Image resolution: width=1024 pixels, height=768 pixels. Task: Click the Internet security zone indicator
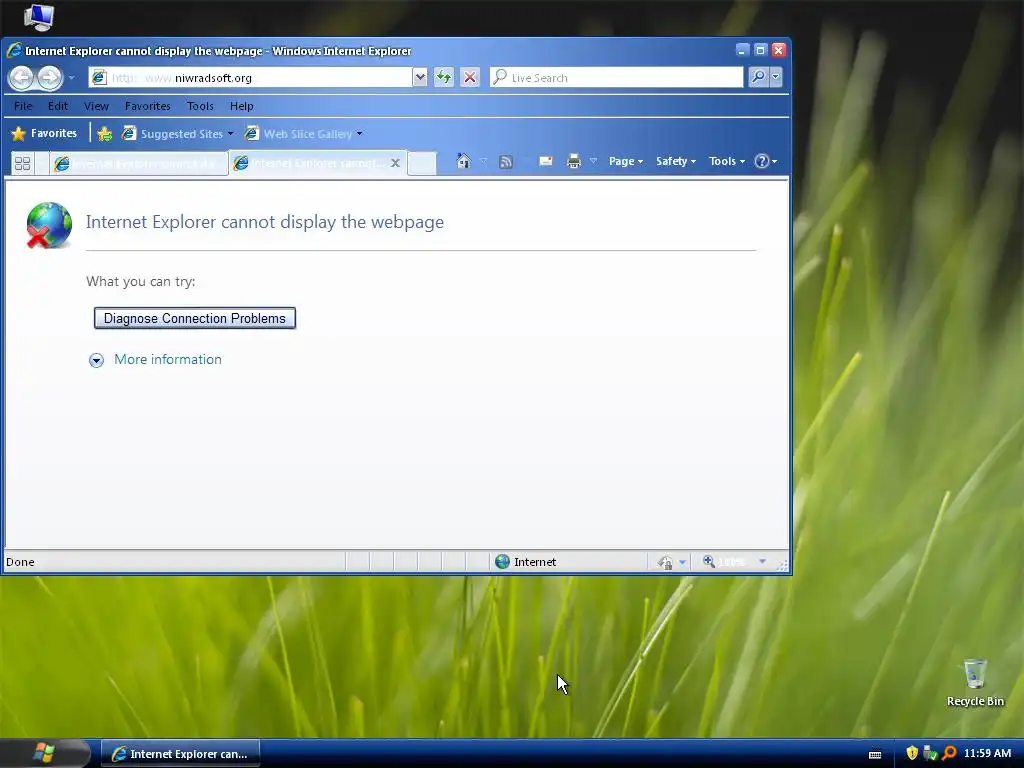pos(526,562)
